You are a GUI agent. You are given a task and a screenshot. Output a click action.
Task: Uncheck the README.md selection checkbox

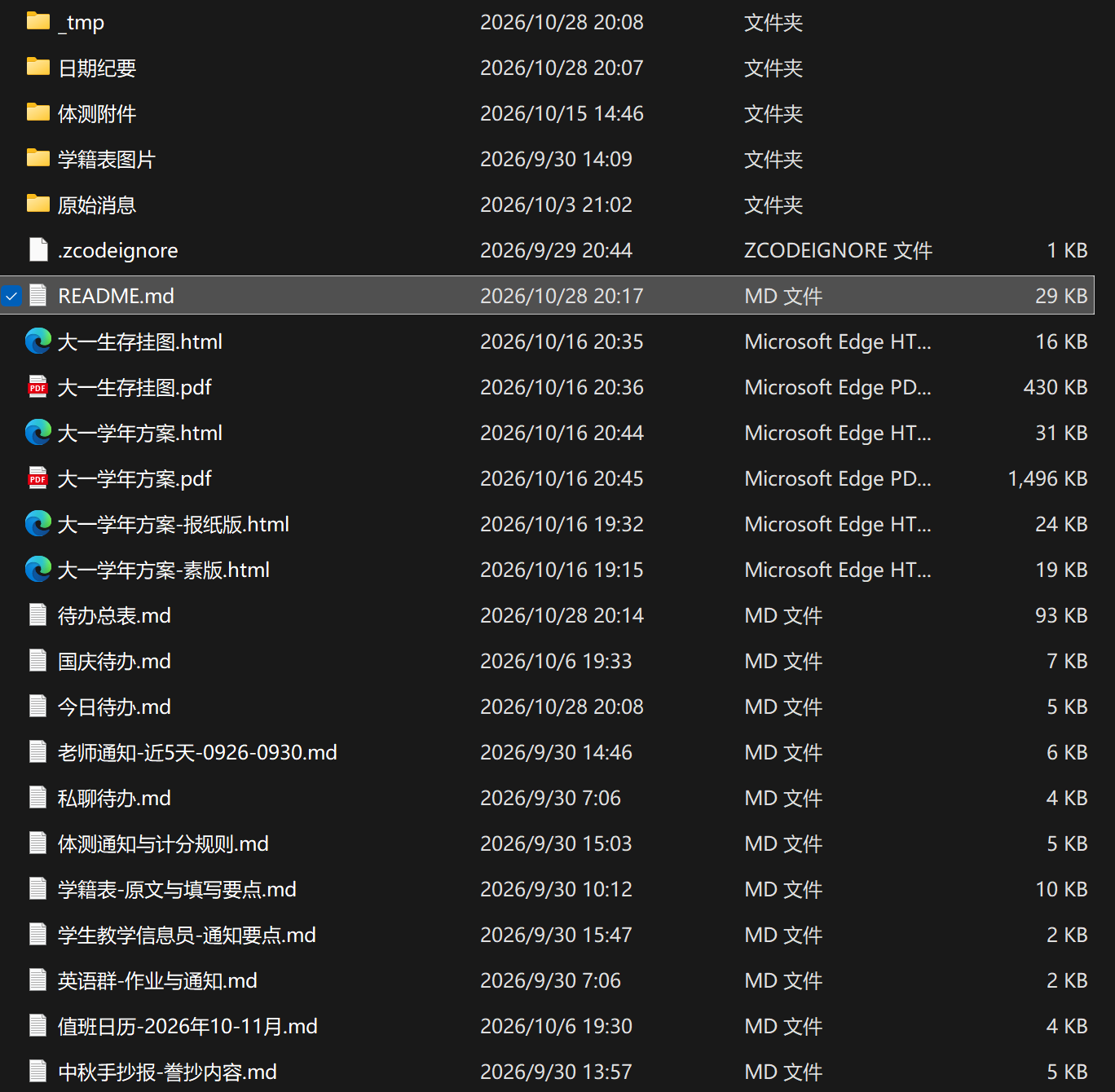[x=11, y=296]
